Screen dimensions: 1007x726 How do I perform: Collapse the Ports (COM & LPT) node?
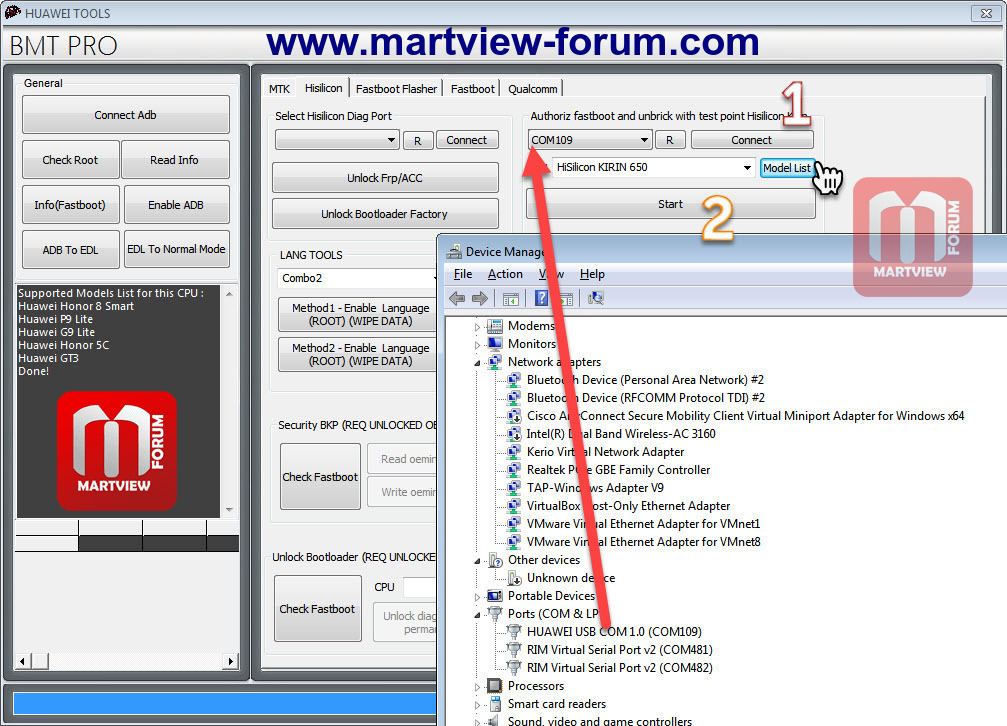click(477, 615)
